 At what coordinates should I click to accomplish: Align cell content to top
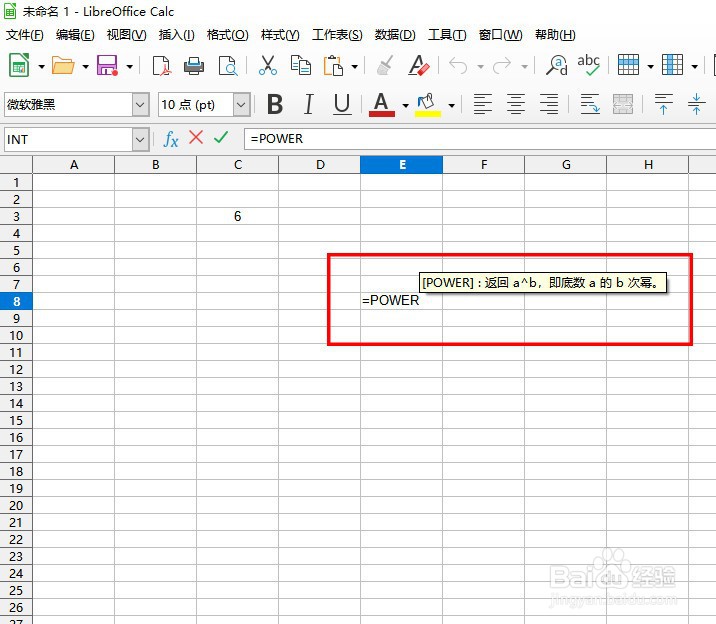click(x=663, y=104)
